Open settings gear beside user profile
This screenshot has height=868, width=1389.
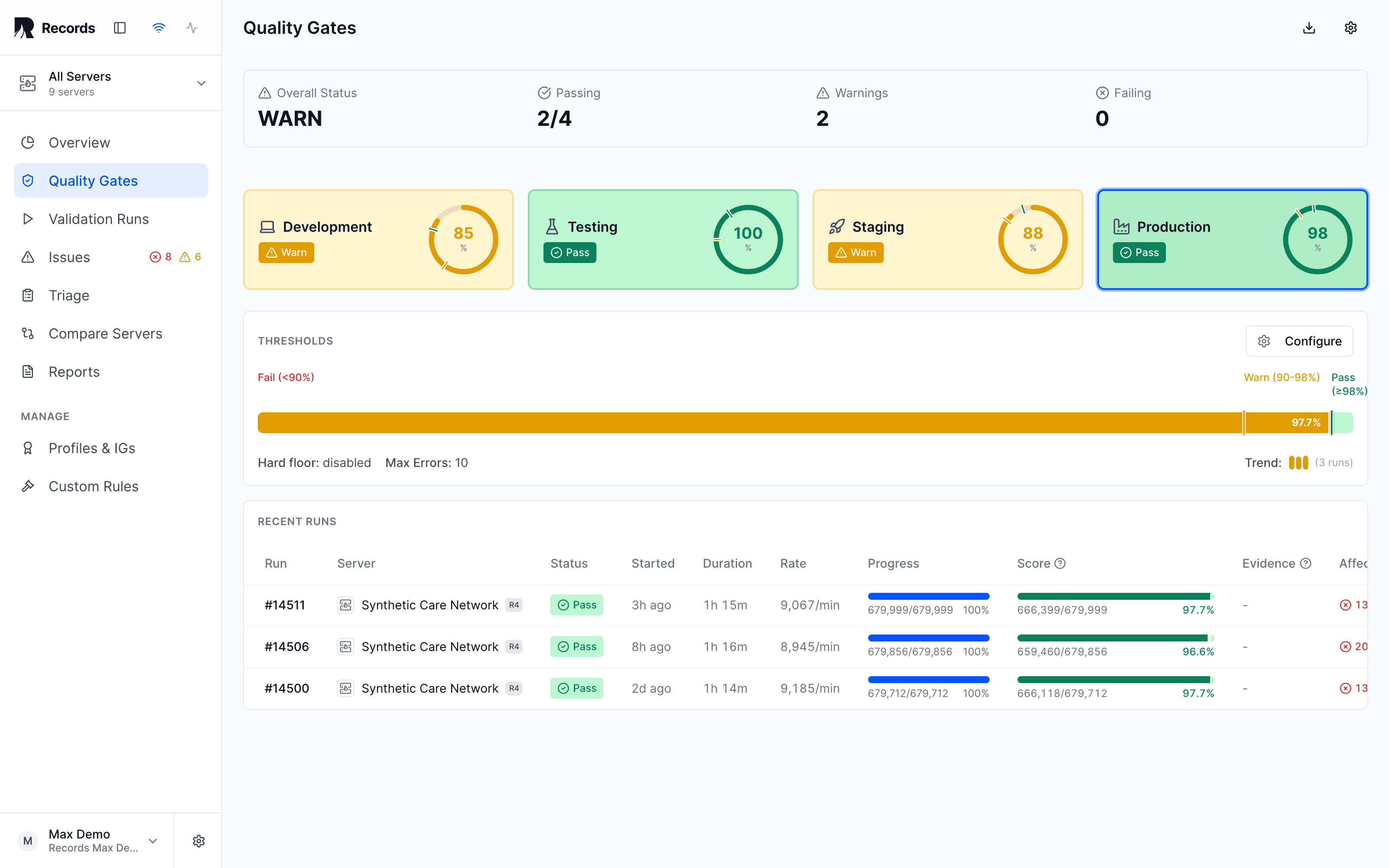point(199,841)
